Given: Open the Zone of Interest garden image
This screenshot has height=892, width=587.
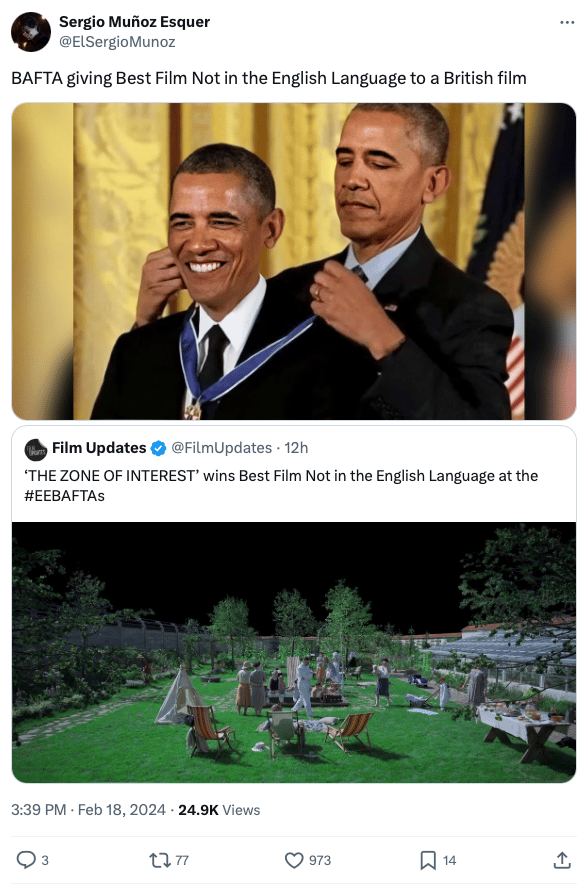Looking at the screenshot, I should tap(294, 652).
